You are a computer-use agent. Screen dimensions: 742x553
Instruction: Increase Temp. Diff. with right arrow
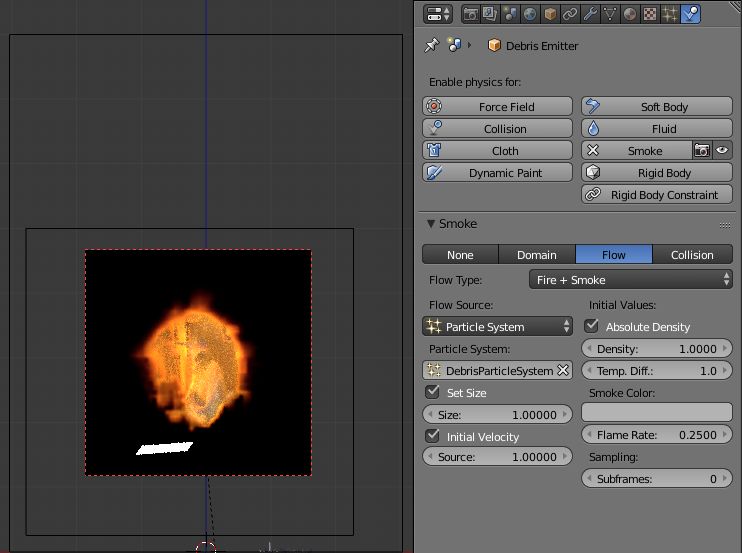pos(725,370)
